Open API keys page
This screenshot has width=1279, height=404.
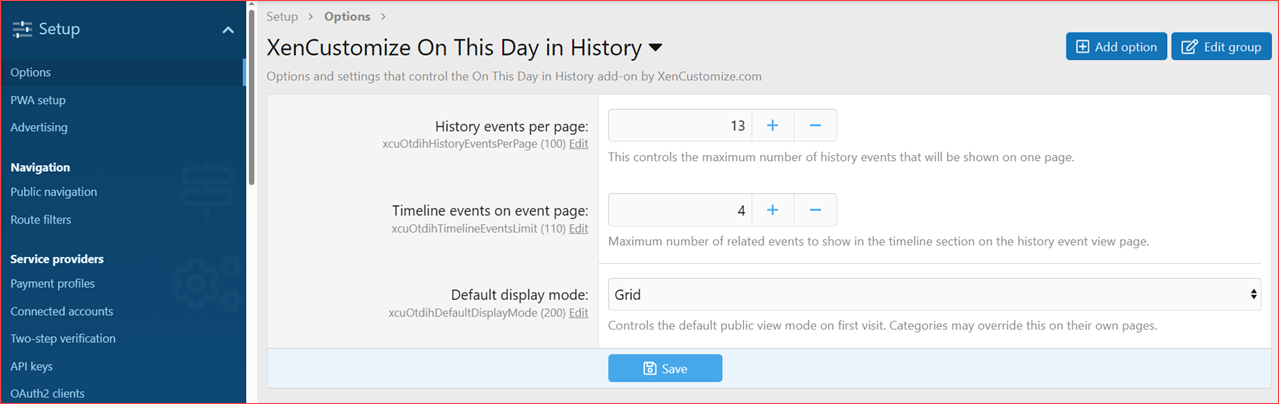point(31,367)
